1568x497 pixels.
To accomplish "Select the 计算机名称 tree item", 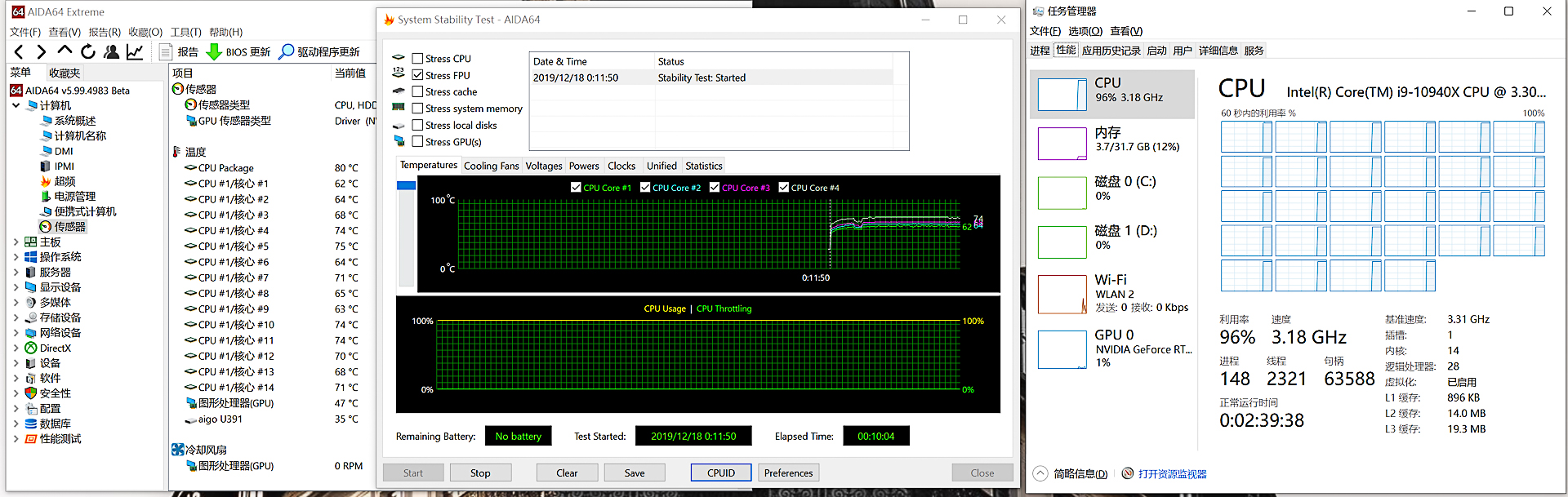I will pos(73,135).
